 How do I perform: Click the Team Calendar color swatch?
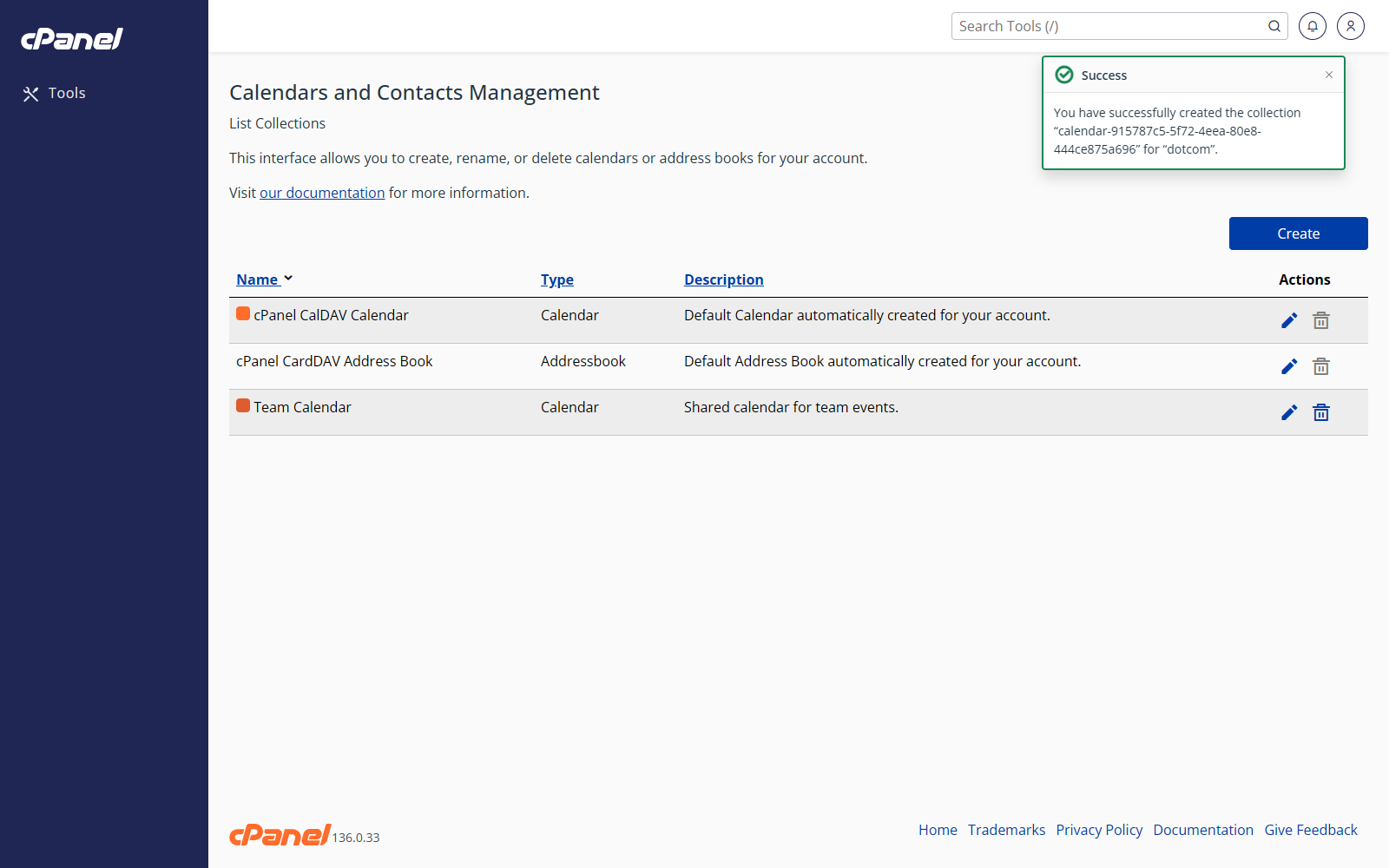click(243, 405)
